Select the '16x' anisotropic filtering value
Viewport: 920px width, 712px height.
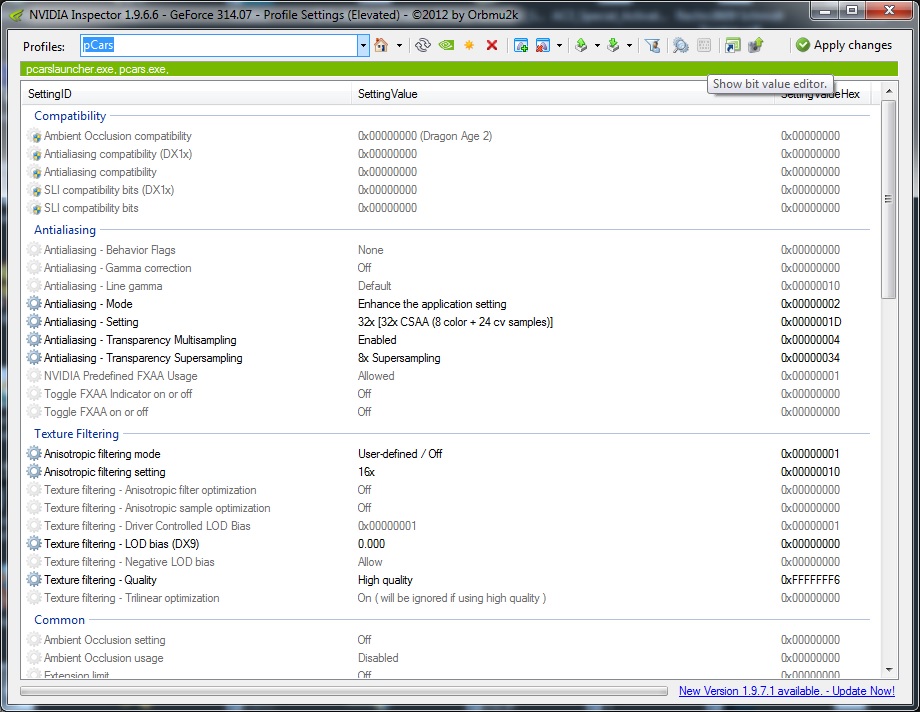pos(366,472)
